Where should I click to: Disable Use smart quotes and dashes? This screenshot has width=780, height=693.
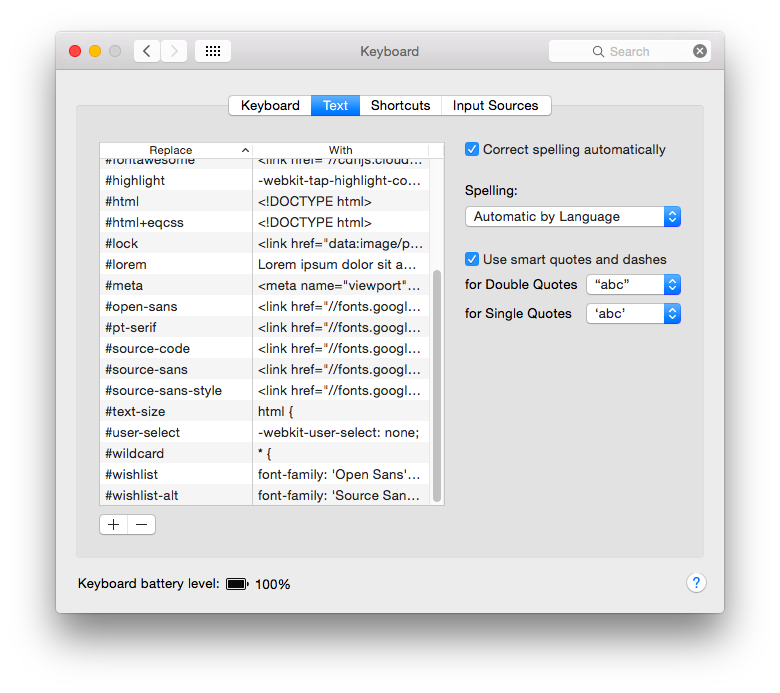pyautogui.click(x=472, y=259)
